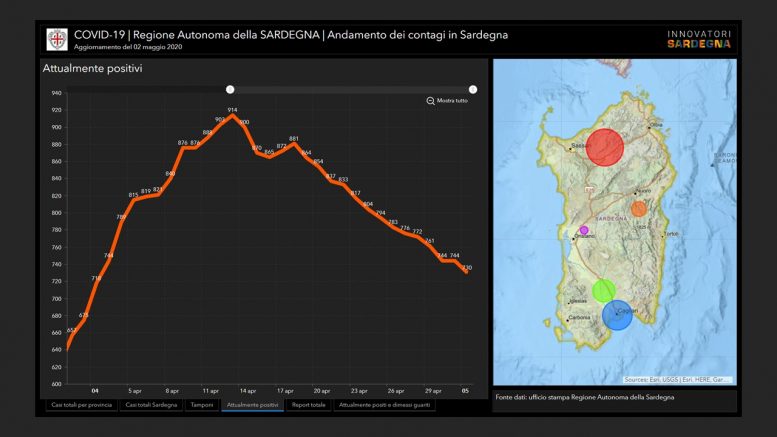This screenshot has height=437, width=777.
Task: Select the purple Oristano circle marker
Action: (x=584, y=230)
